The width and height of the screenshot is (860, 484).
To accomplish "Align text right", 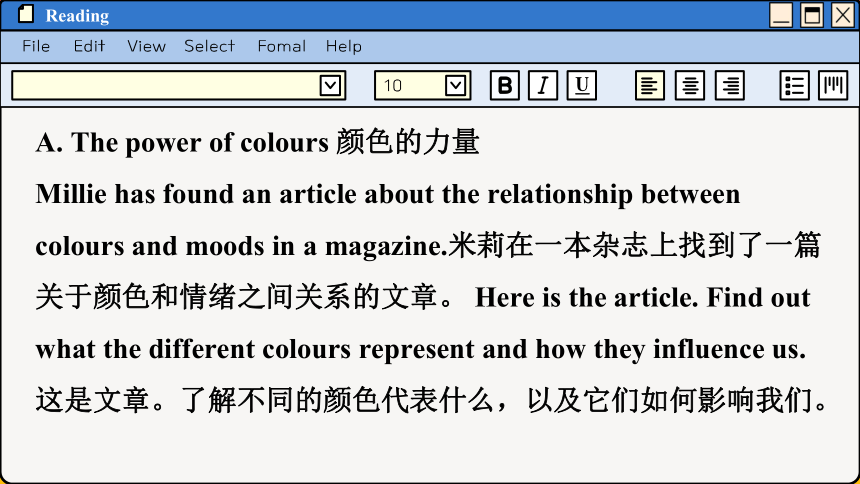I will point(730,86).
